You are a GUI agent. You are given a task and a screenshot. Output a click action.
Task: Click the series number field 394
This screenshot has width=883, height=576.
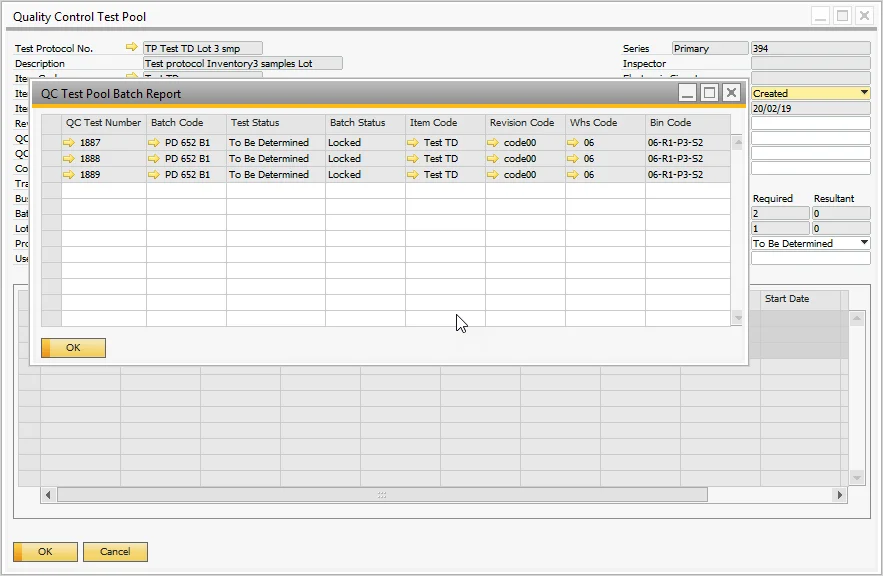tap(811, 48)
